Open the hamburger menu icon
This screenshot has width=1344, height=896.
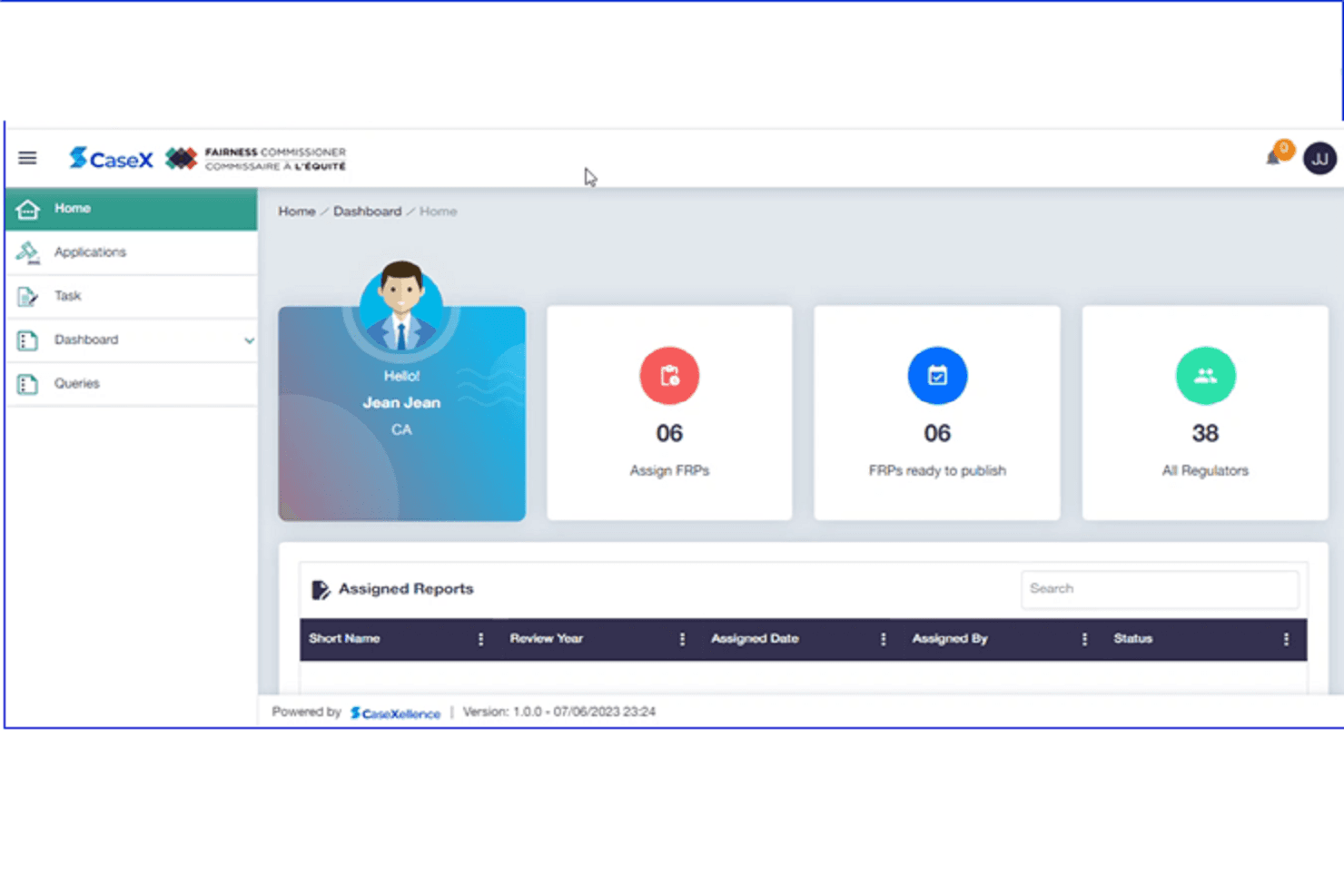click(x=27, y=158)
